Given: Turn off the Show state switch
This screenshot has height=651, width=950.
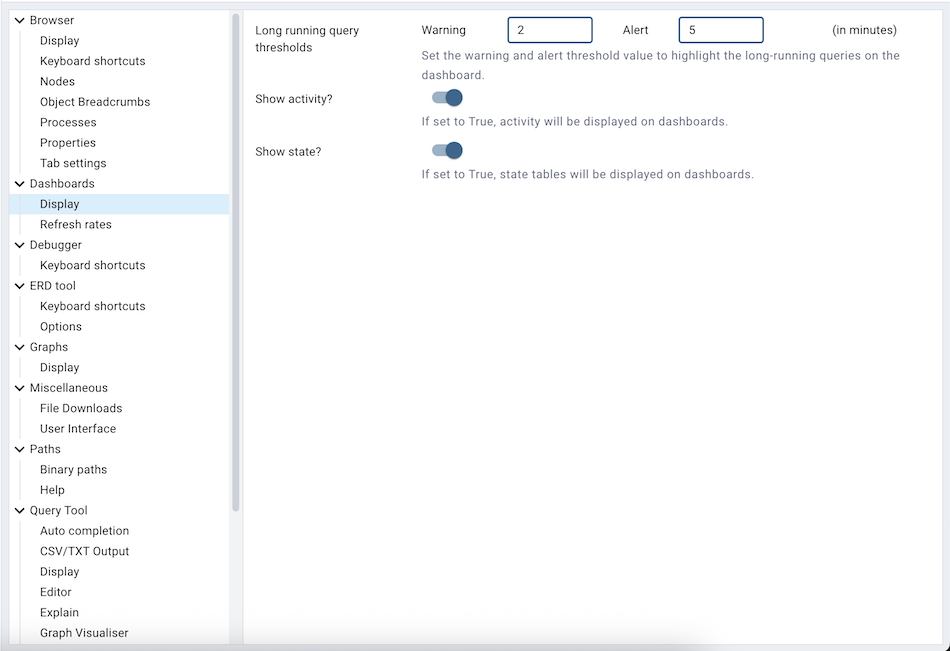Looking at the screenshot, I should (446, 150).
